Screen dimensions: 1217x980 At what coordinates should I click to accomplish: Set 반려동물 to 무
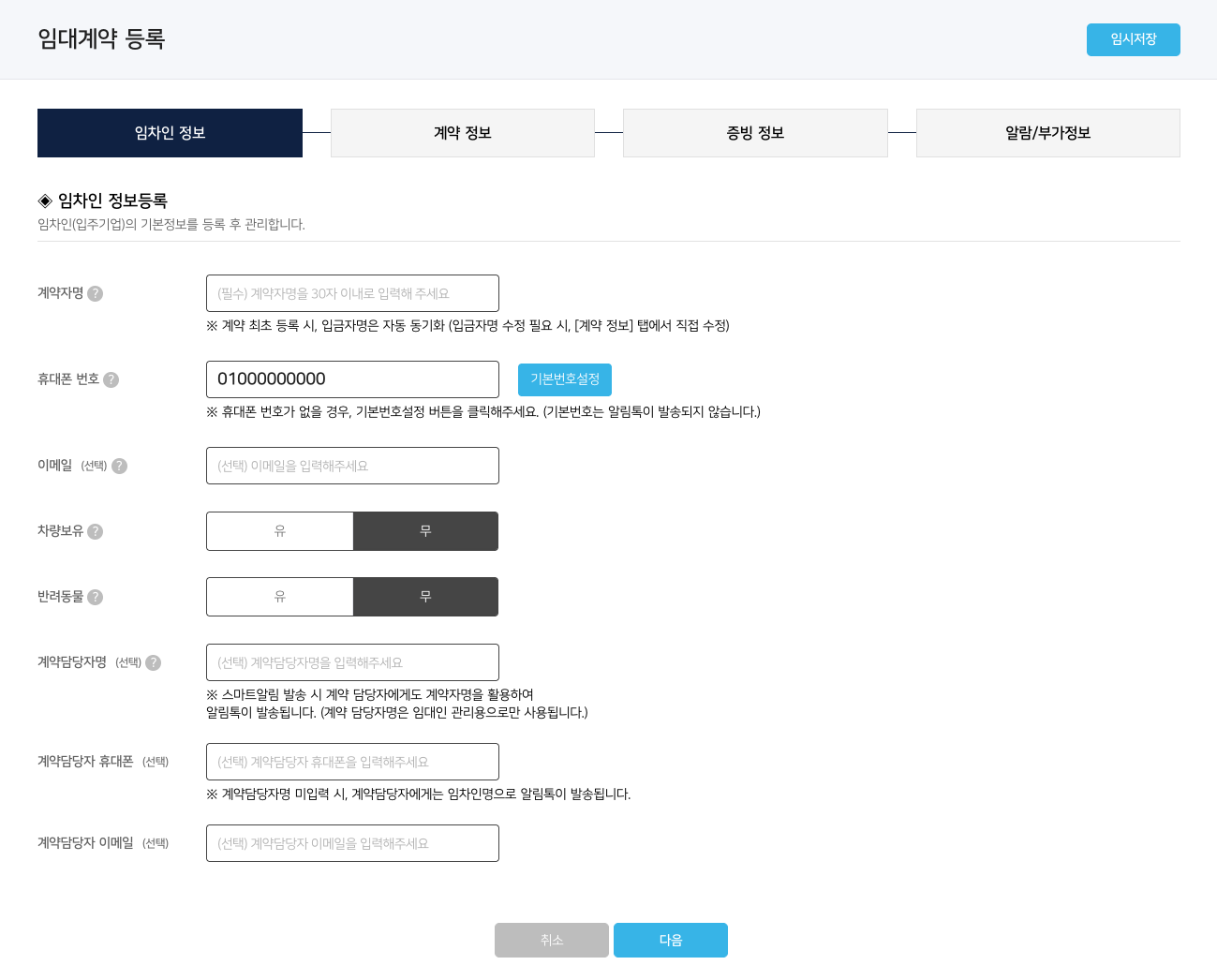click(425, 597)
